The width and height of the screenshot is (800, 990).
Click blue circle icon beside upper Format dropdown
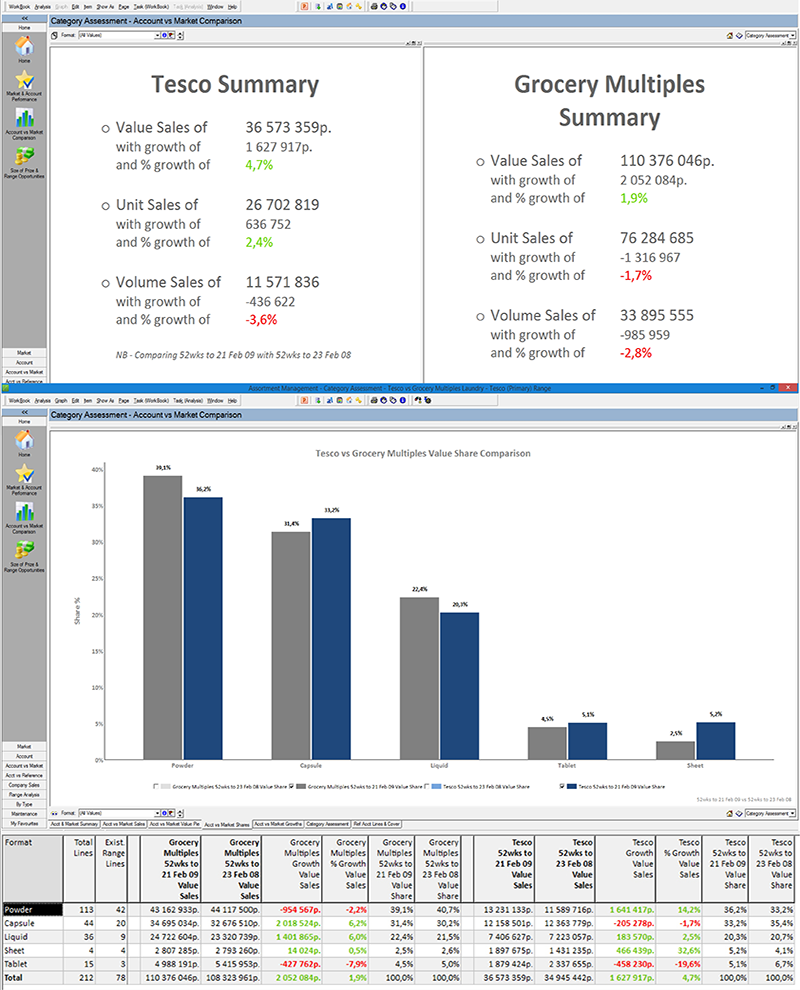(164, 35)
